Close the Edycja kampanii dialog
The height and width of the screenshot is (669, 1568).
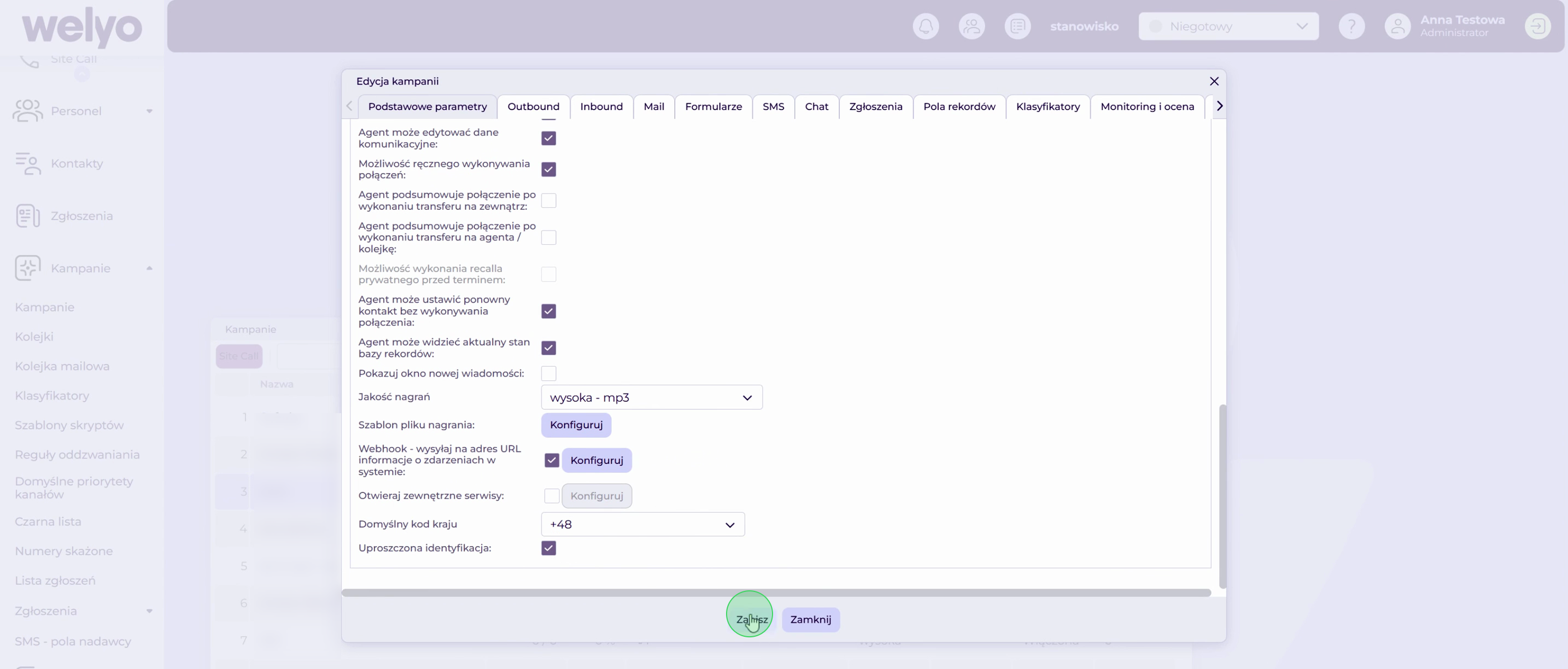(1214, 81)
